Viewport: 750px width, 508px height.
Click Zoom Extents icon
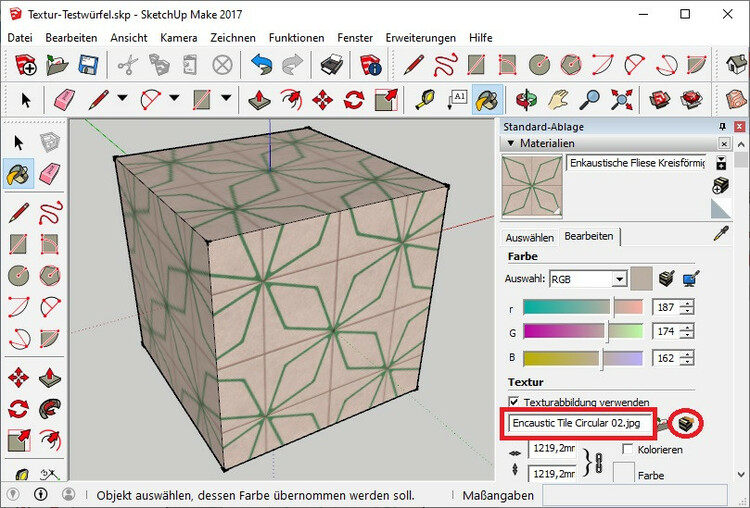coord(621,100)
